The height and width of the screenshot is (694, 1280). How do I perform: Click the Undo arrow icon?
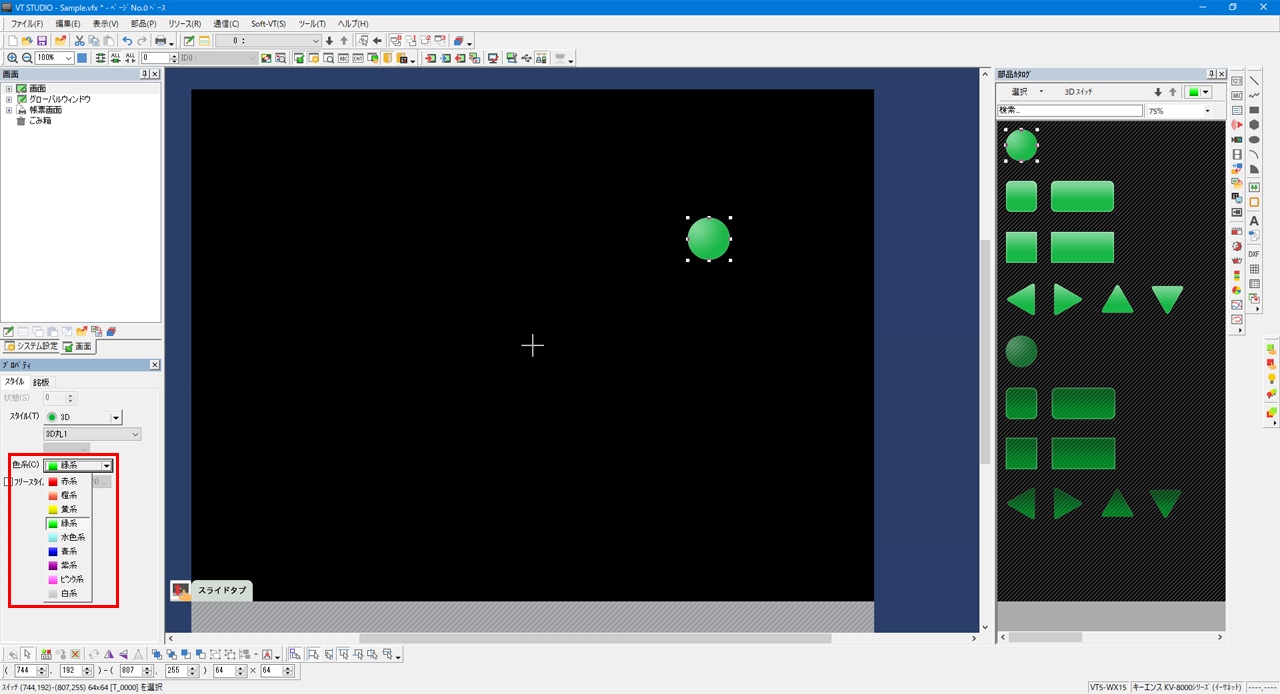click(x=127, y=41)
